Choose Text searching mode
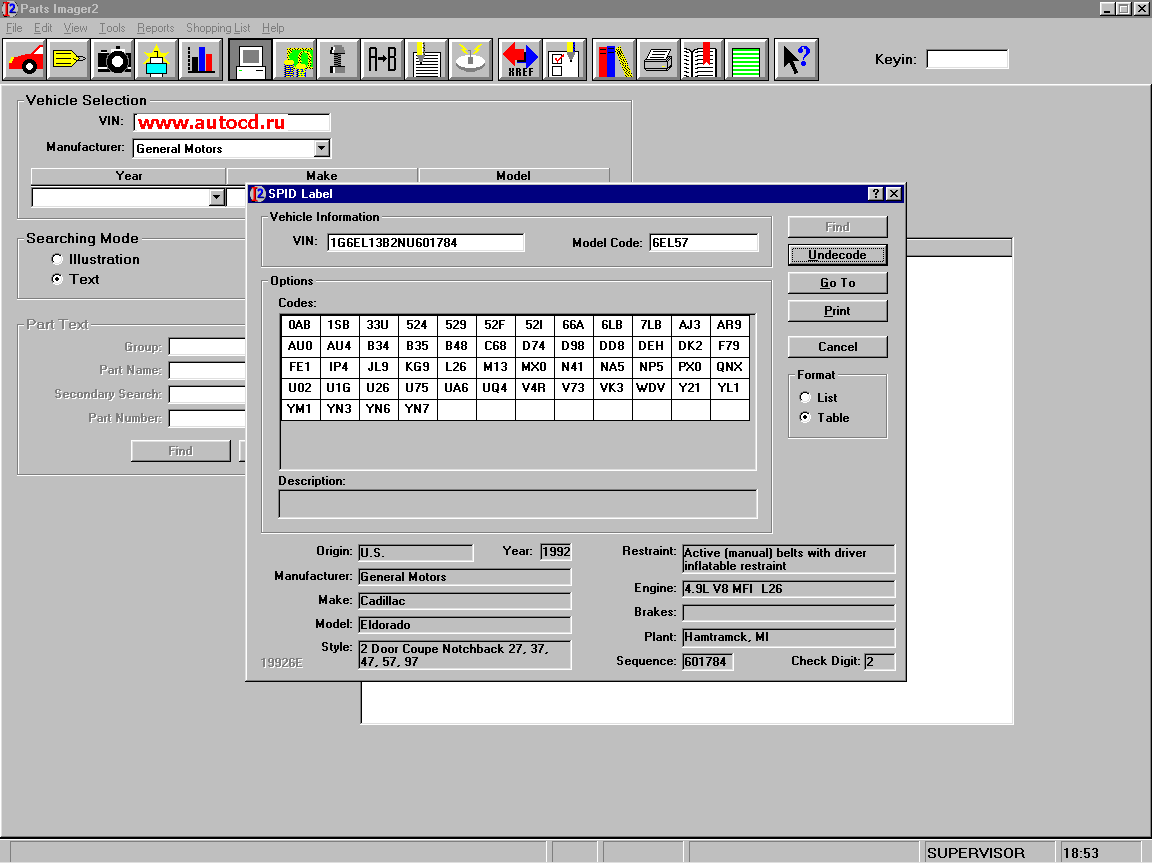Image resolution: width=1152 pixels, height=864 pixels. [57, 279]
